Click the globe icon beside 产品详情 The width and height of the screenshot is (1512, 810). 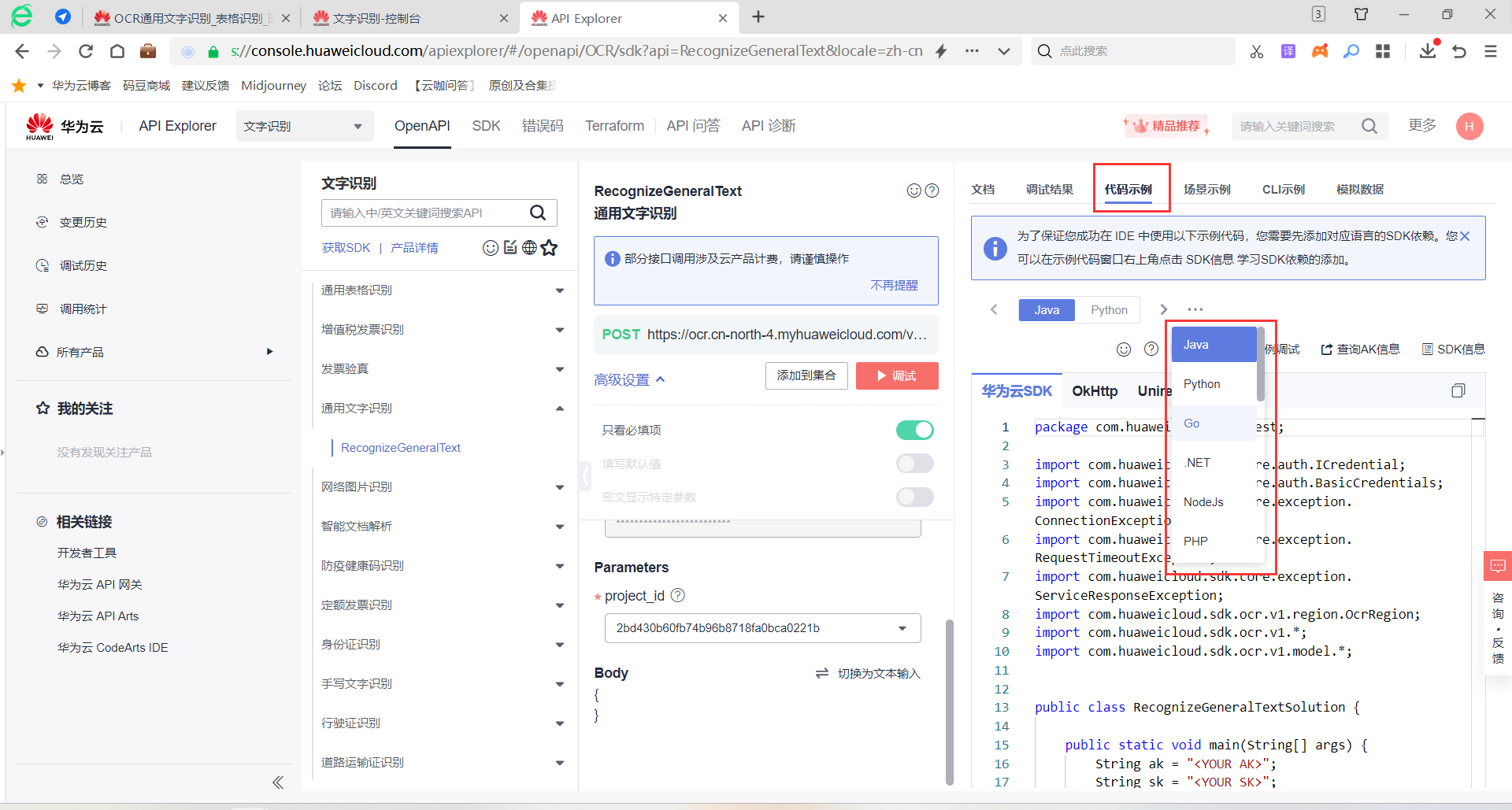[x=529, y=248]
